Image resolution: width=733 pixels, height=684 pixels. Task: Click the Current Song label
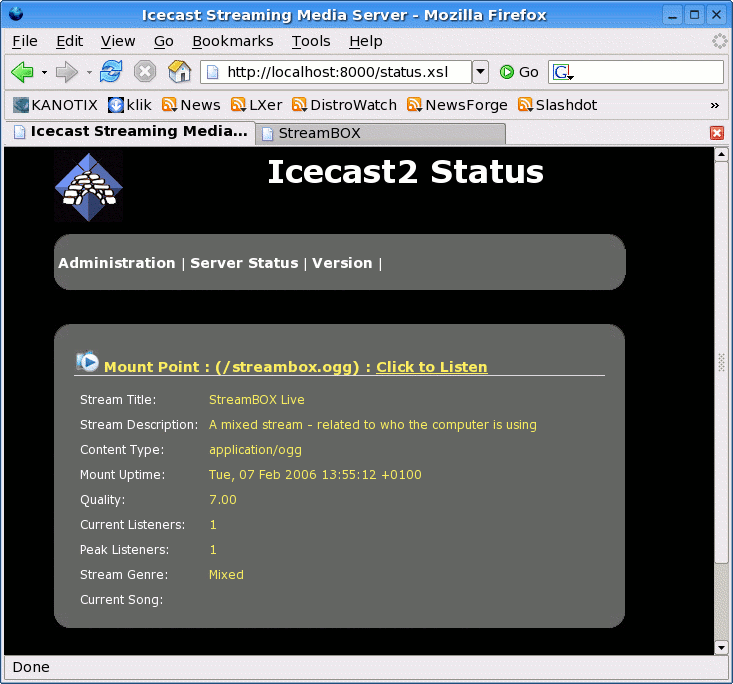point(122,600)
